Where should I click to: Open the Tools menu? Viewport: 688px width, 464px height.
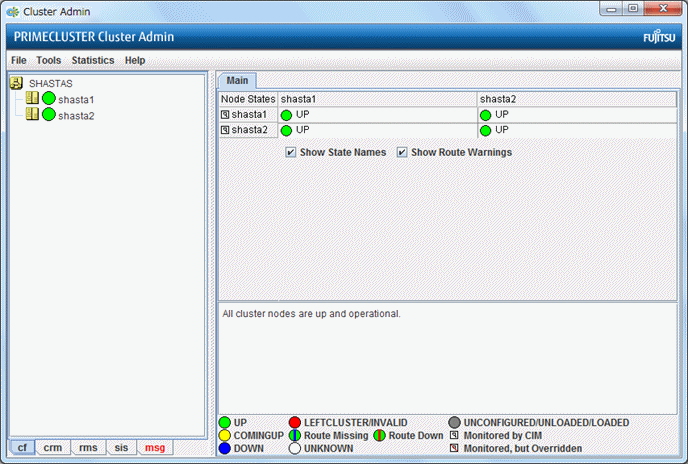click(48, 60)
